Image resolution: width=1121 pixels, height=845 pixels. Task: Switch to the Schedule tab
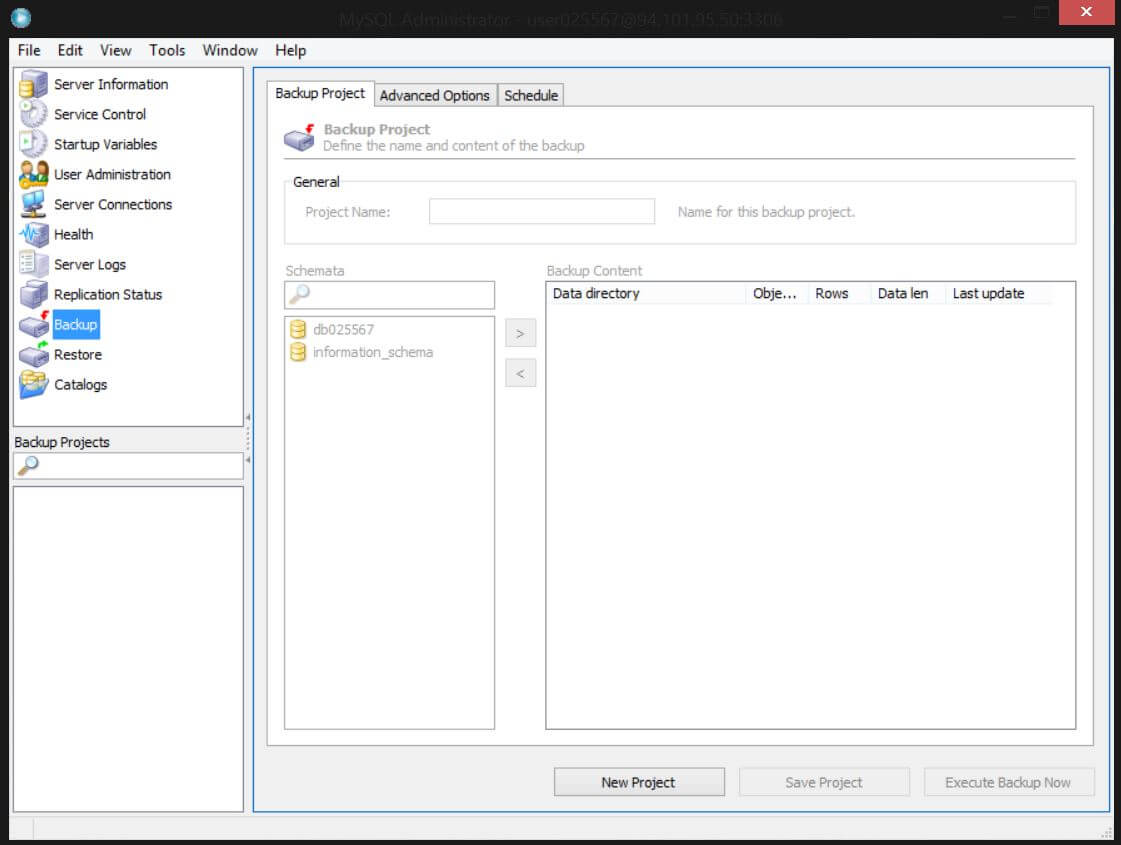tap(530, 95)
